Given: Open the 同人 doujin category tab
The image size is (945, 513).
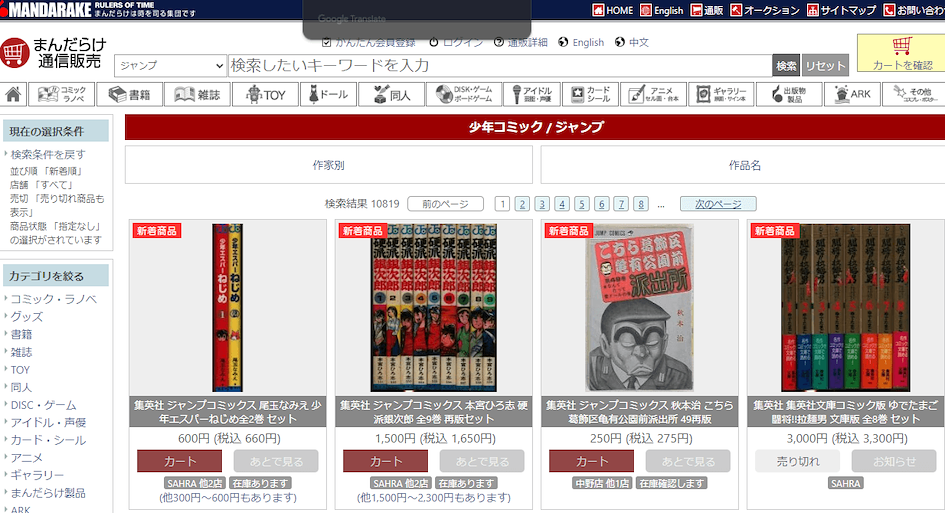Looking at the screenshot, I should (391, 94).
